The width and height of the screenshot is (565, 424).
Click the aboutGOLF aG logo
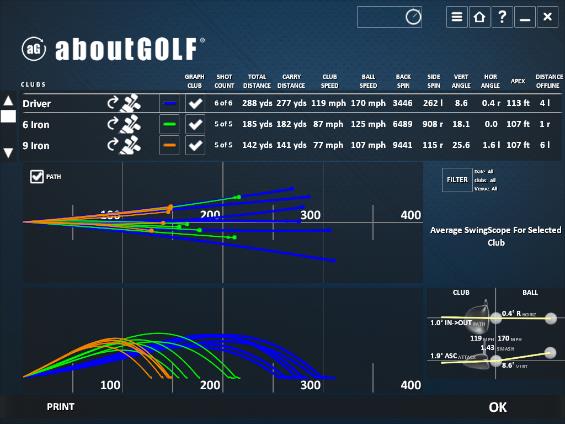pos(34,49)
